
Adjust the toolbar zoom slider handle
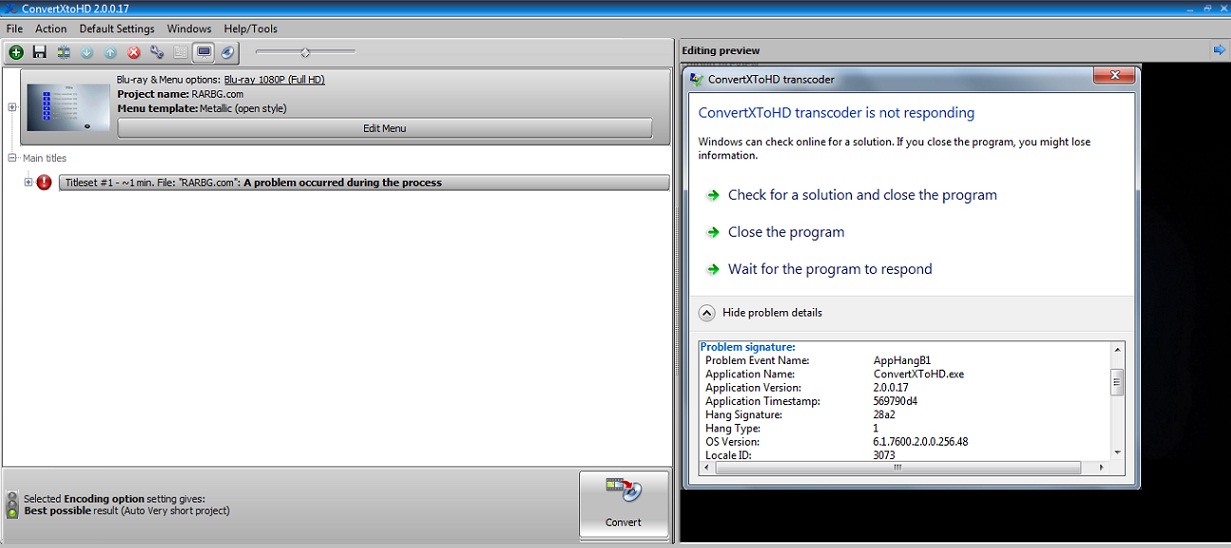click(x=305, y=52)
